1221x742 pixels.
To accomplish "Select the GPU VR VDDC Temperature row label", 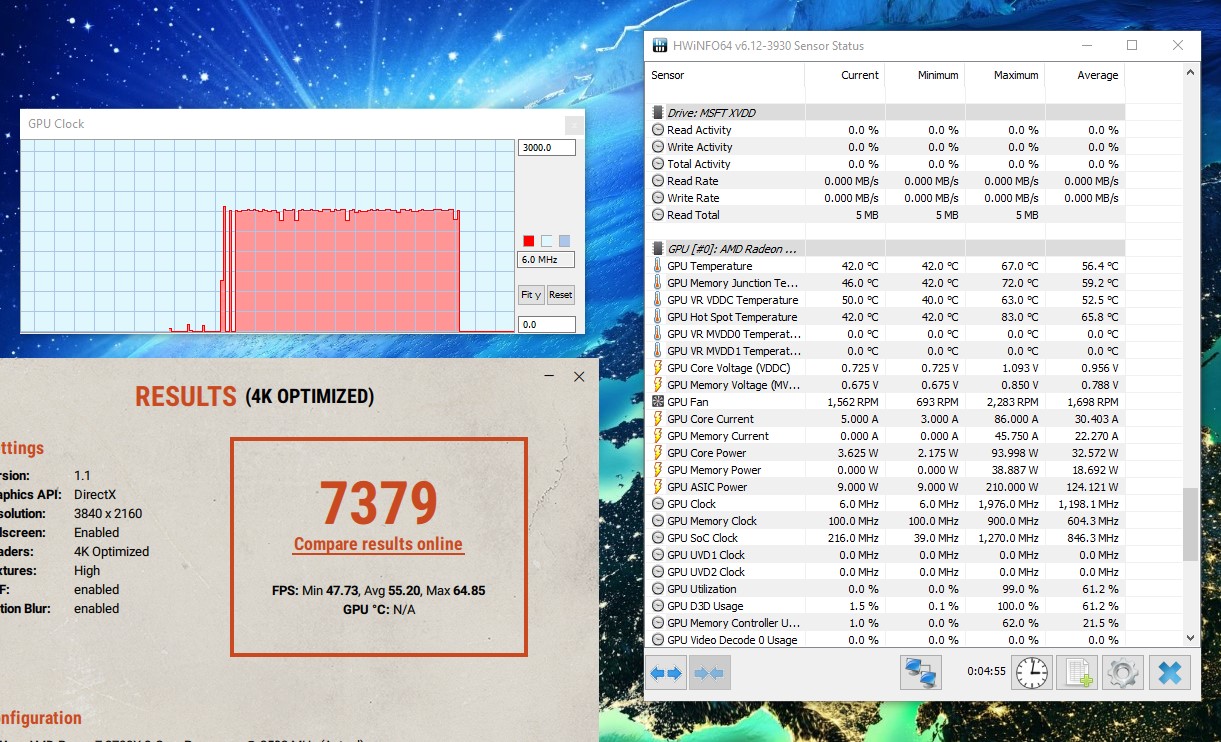I will coord(733,300).
